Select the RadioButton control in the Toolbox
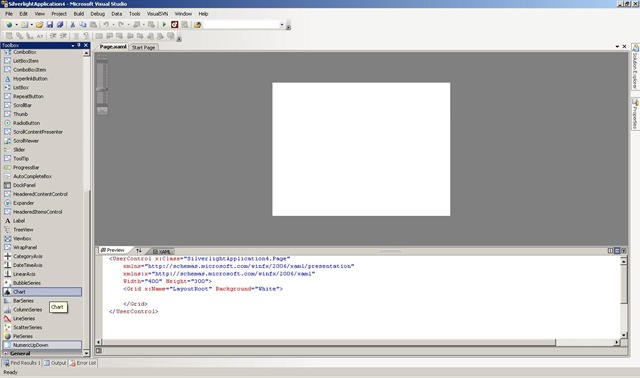 tap(42, 123)
